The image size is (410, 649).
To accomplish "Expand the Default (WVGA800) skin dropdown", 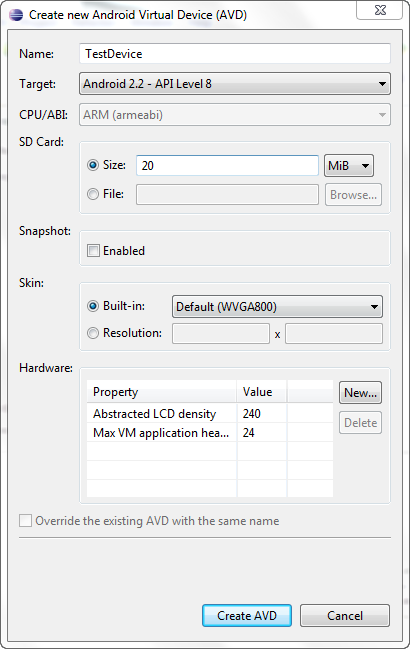I will point(277,307).
